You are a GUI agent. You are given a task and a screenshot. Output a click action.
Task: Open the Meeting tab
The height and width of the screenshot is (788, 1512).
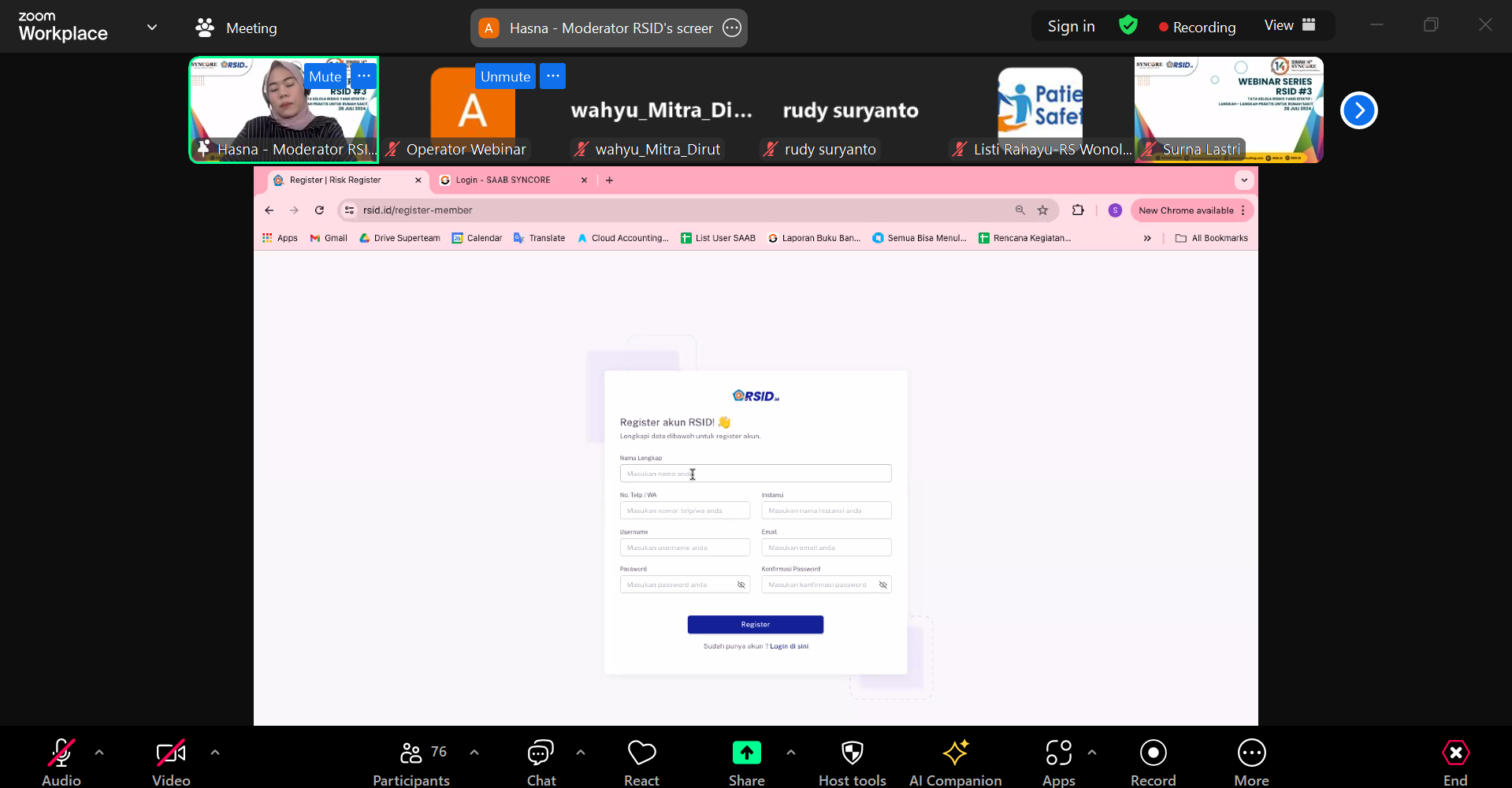click(x=236, y=28)
